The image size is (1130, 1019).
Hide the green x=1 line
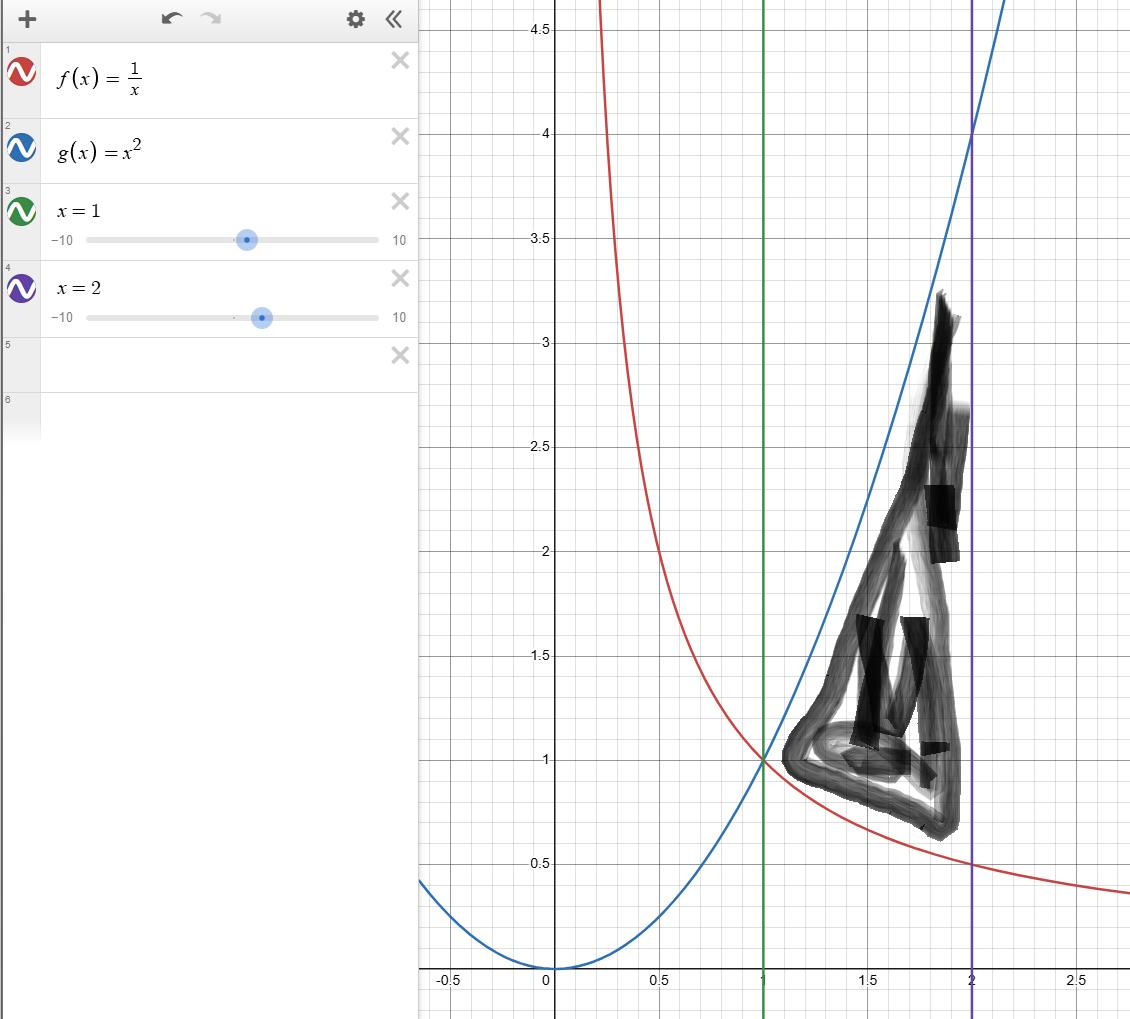(21, 211)
